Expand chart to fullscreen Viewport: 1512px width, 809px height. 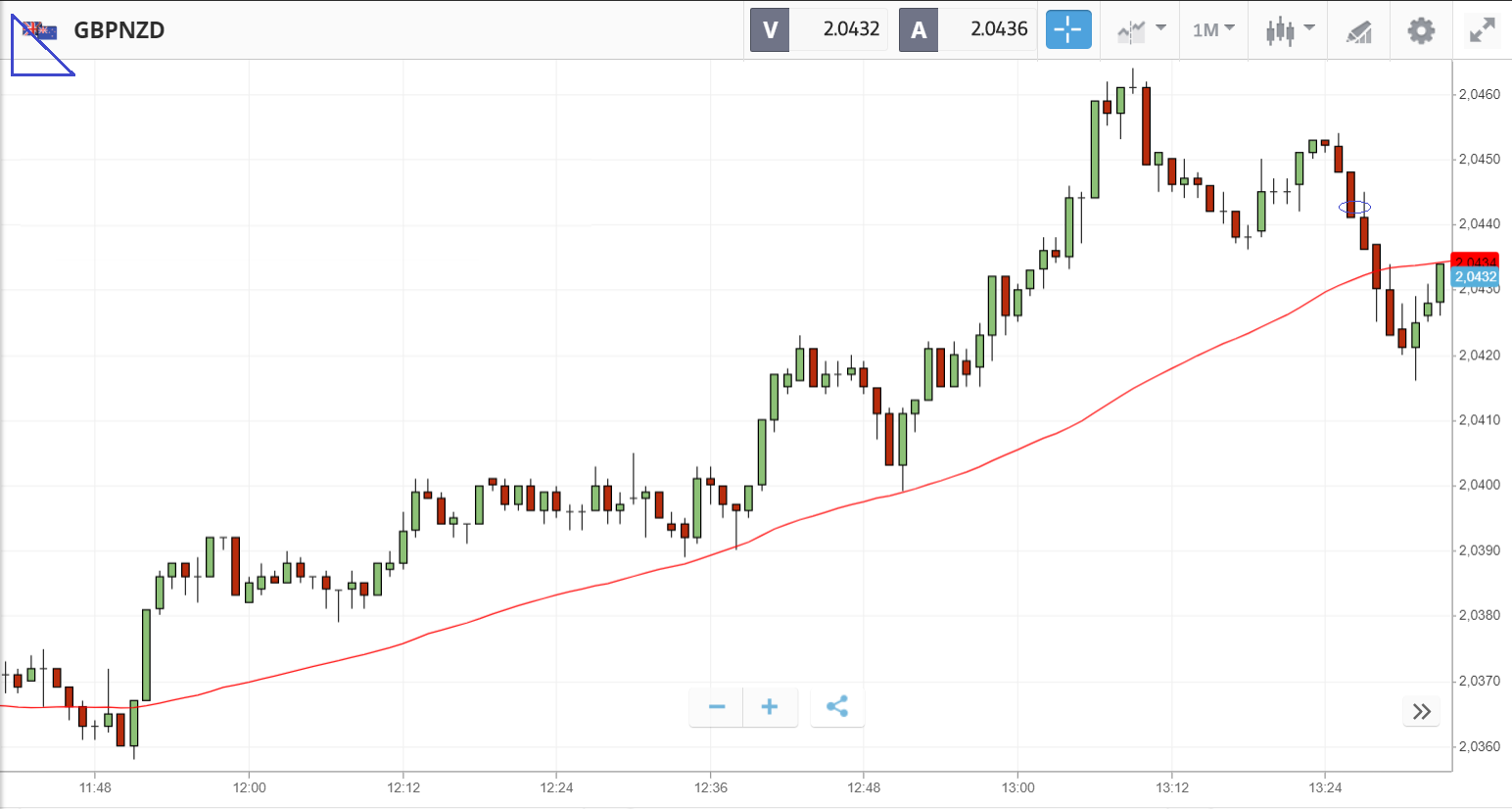pyautogui.click(x=1482, y=30)
